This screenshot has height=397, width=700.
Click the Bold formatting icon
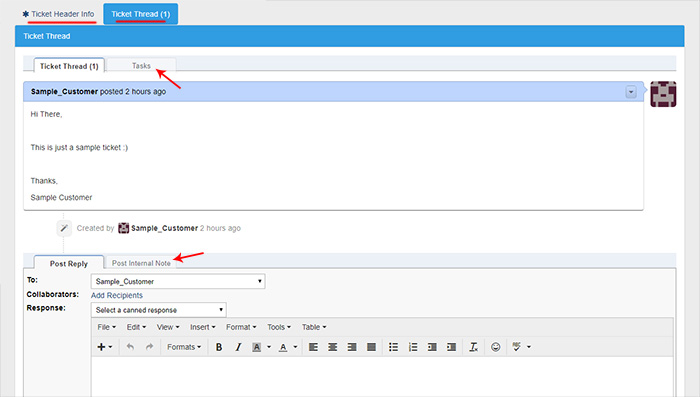[x=219, y=347]
